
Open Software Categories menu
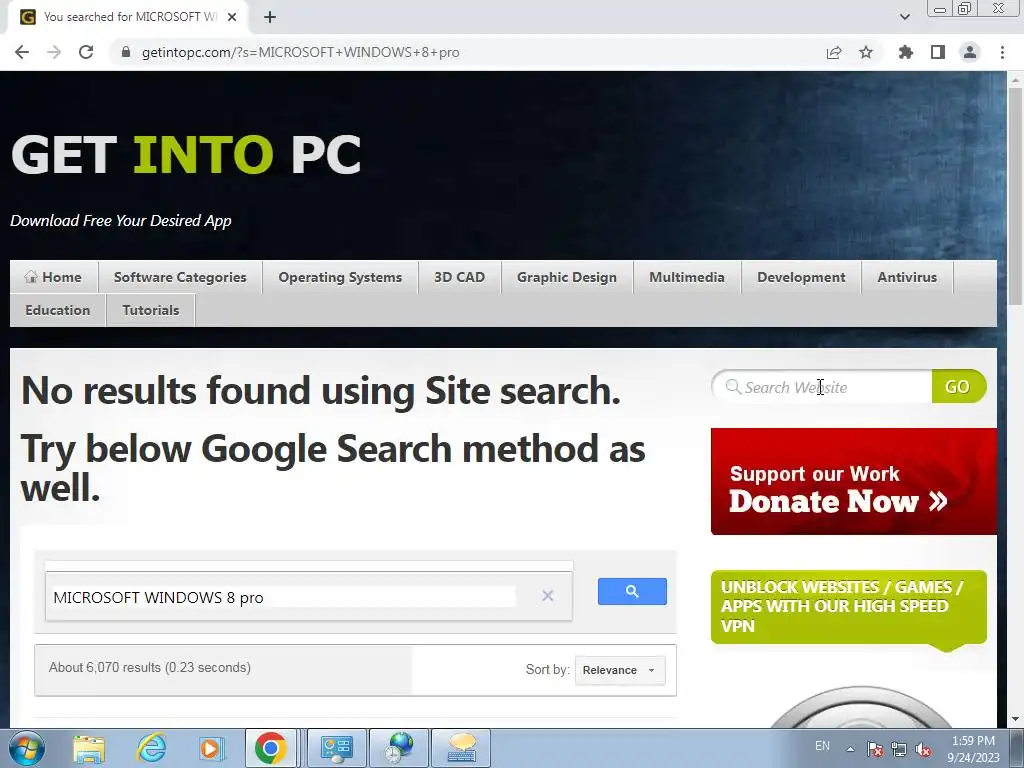[x=180, y=277]
